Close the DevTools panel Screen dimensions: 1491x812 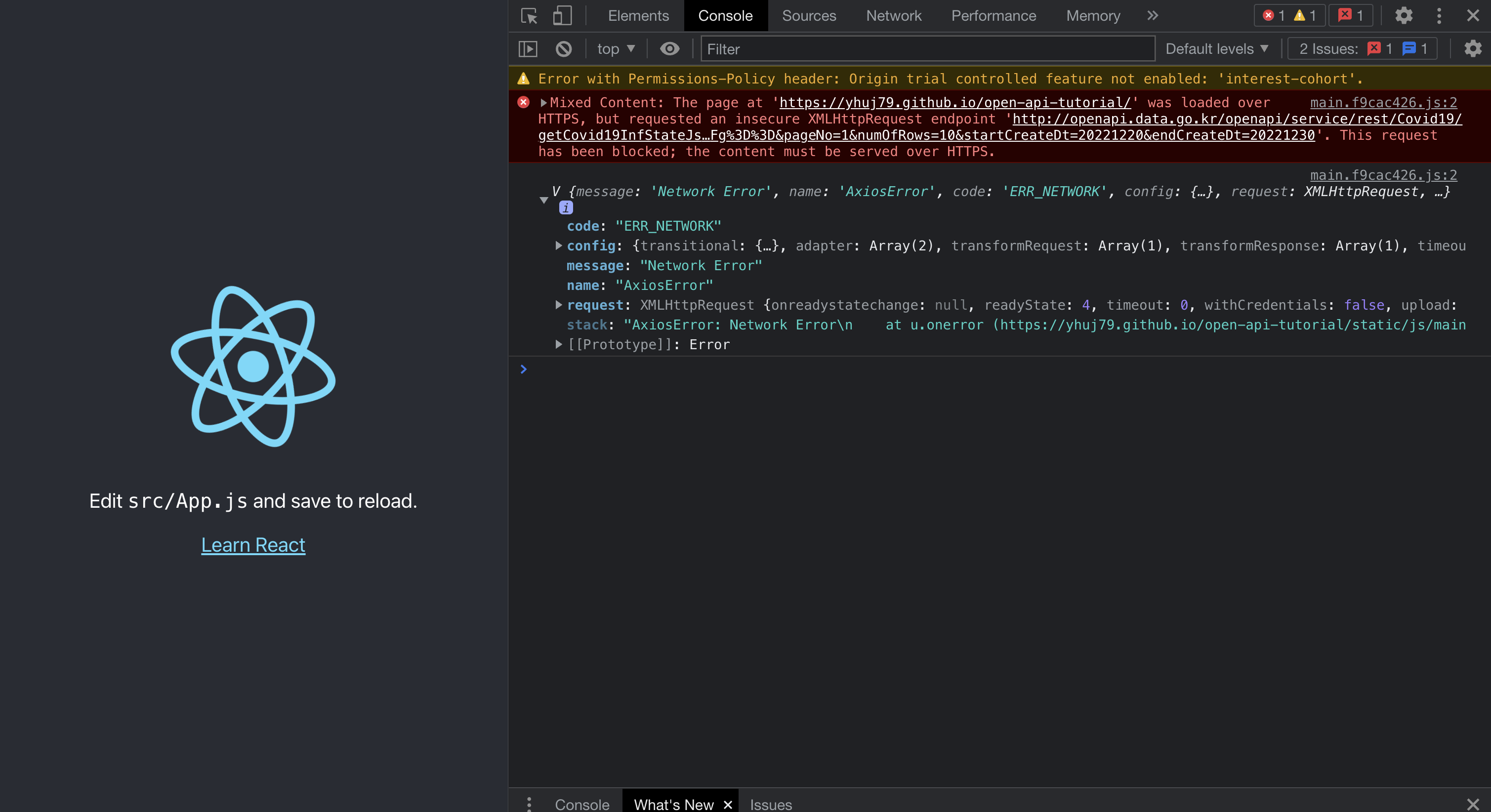click(x=1473, y=16)
